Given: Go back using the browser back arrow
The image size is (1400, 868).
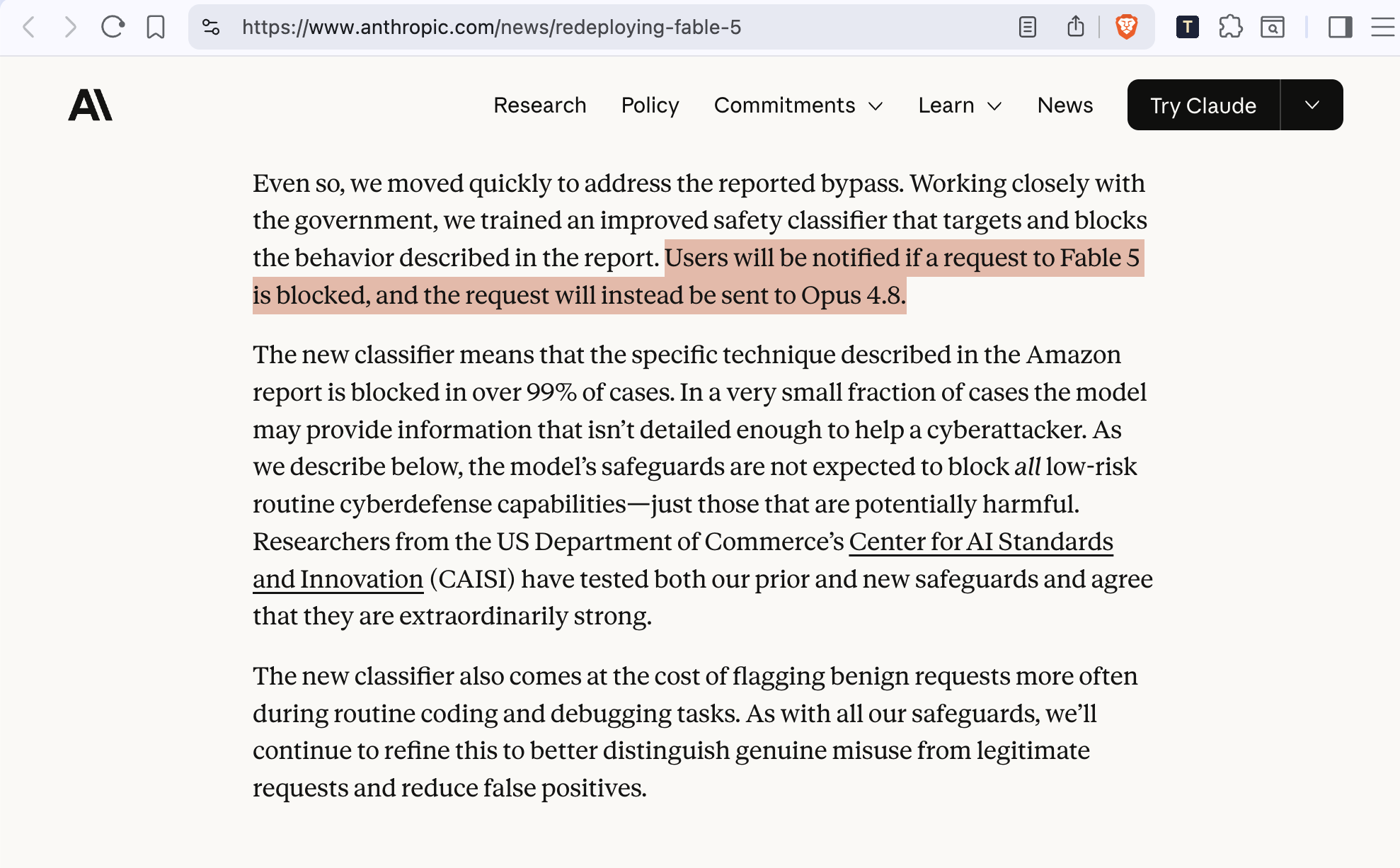Looking at the screenshot, I should coord(29,28).
